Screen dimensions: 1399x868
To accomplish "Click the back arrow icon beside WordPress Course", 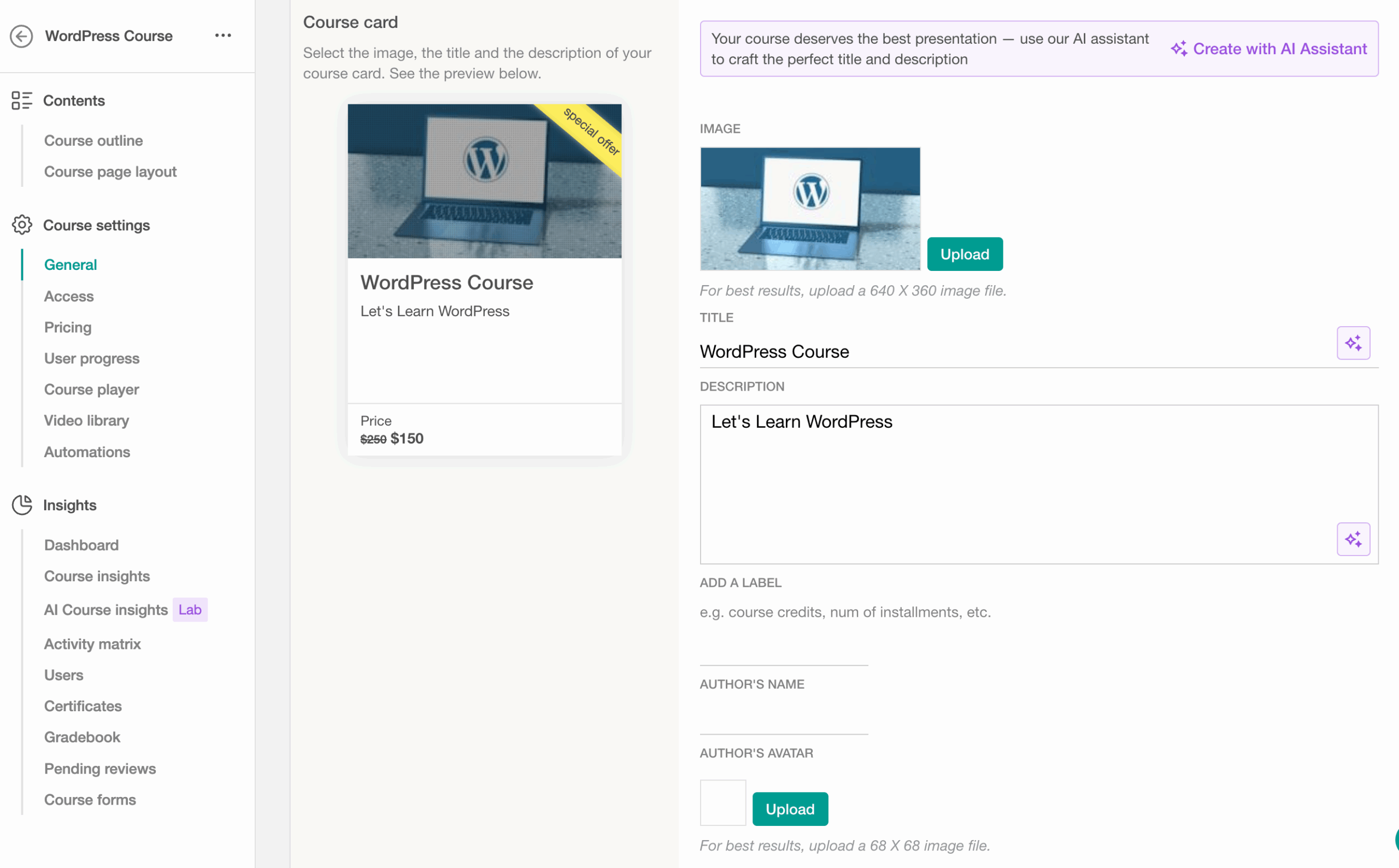I will point(21,36).
